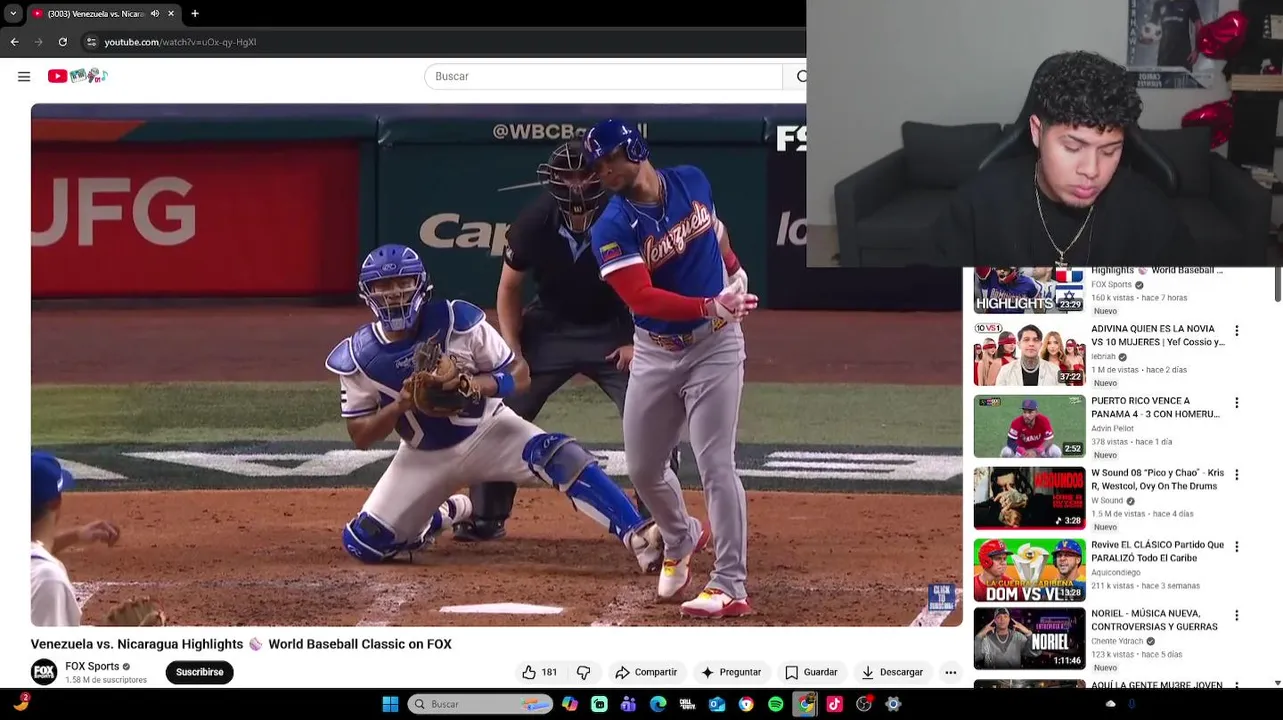
Task: Open Spotify from the taskbar
Action: [x=775, y=704]
